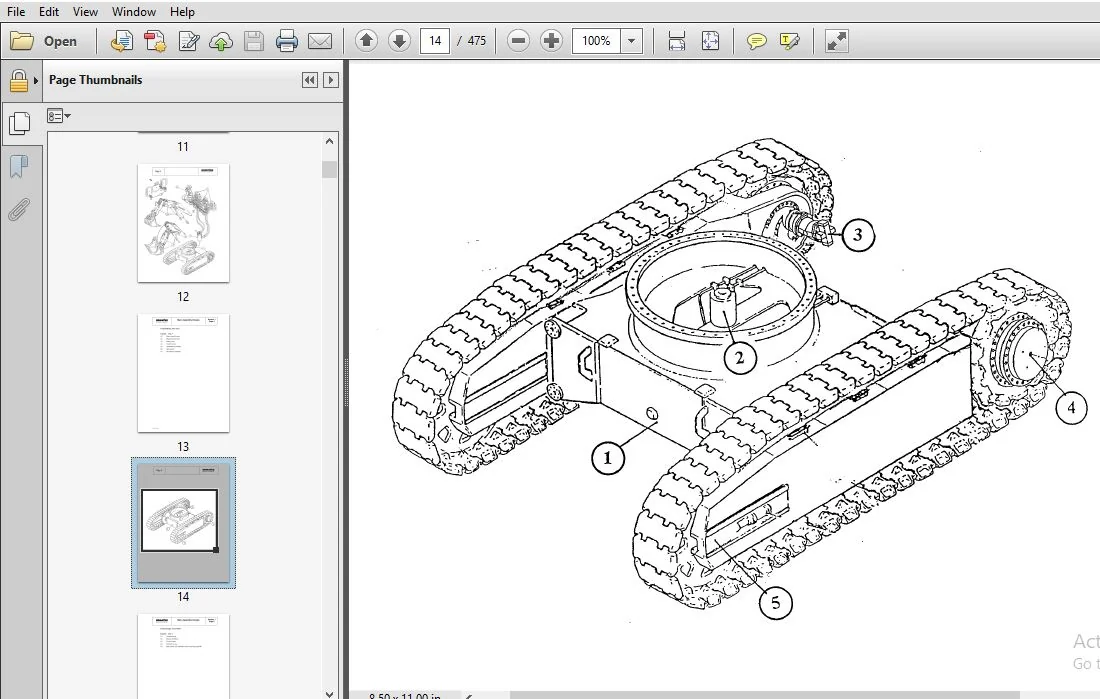The height and width of the screenshot is (699, 1100).
Task: Click the panel expand right arrow button
Action: (331, 80)
